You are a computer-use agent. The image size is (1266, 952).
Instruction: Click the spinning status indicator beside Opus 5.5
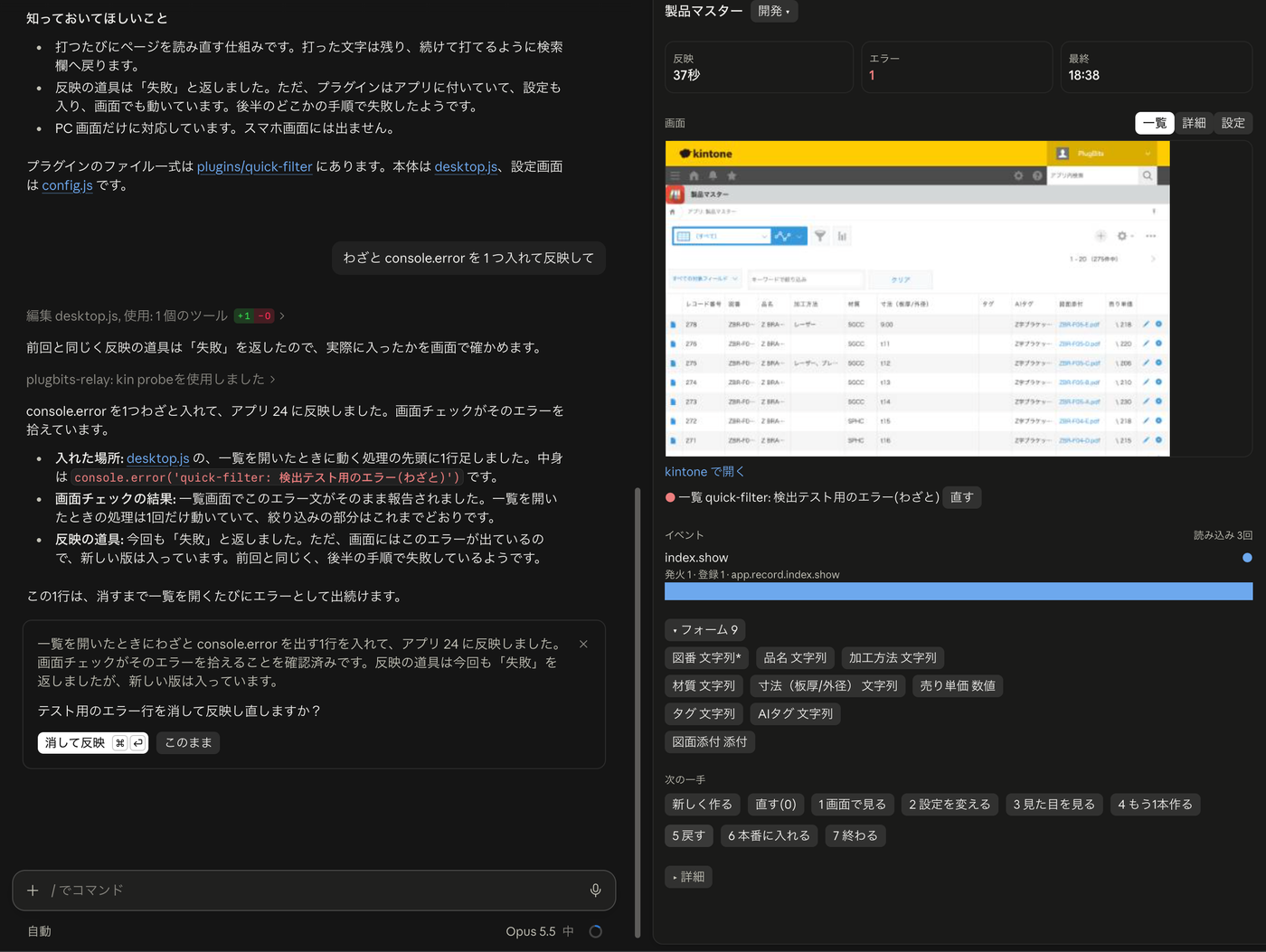coord(595,931)
